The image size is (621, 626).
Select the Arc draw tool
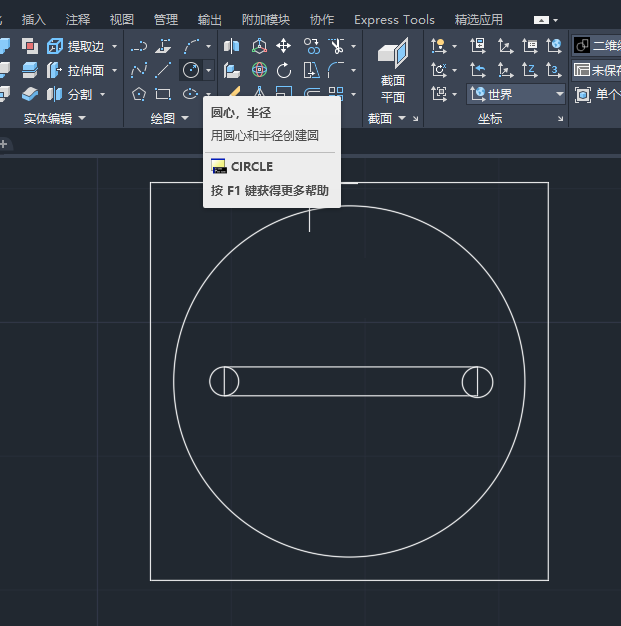(x=192, y=47)
